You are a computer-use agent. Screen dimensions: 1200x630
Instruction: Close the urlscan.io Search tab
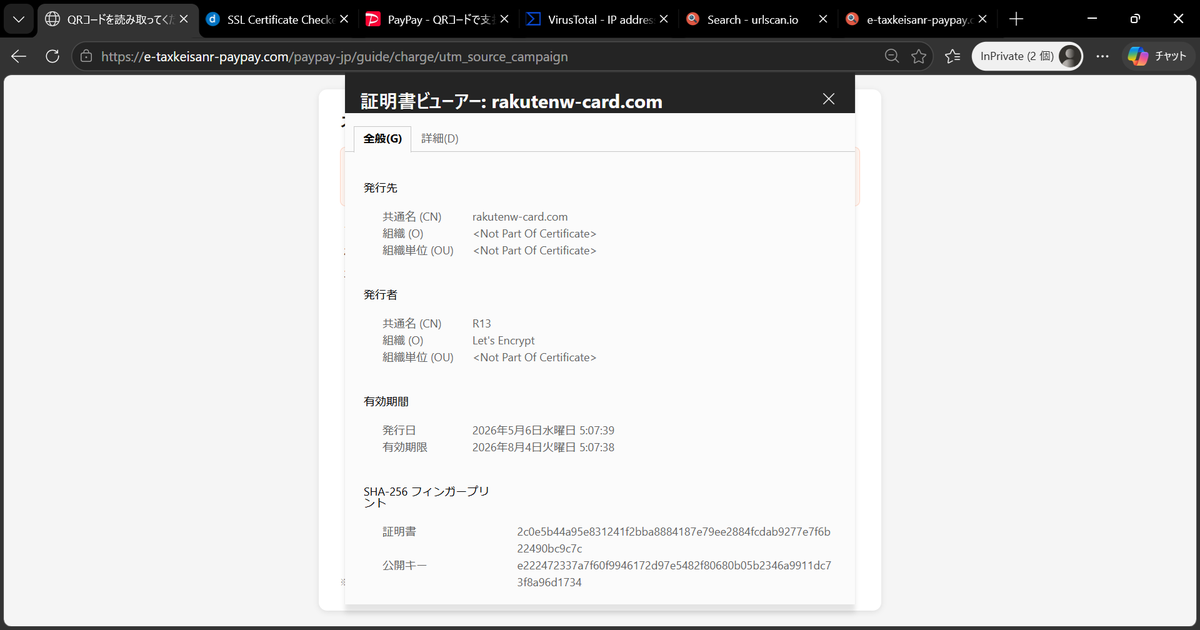(x=823, y=19)
